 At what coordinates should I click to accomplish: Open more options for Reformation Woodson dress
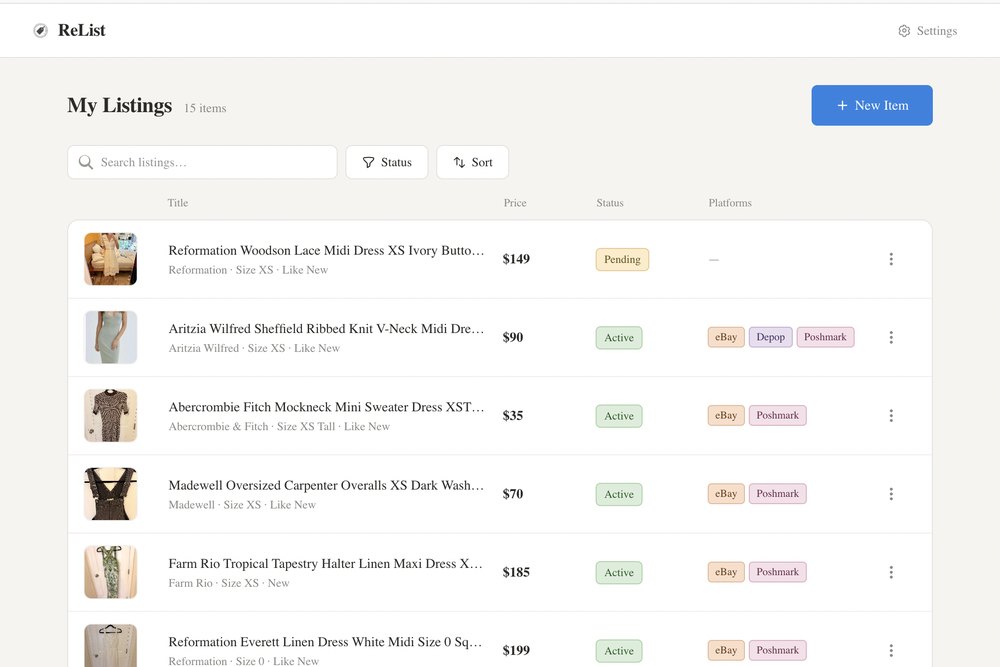(891, 259)
